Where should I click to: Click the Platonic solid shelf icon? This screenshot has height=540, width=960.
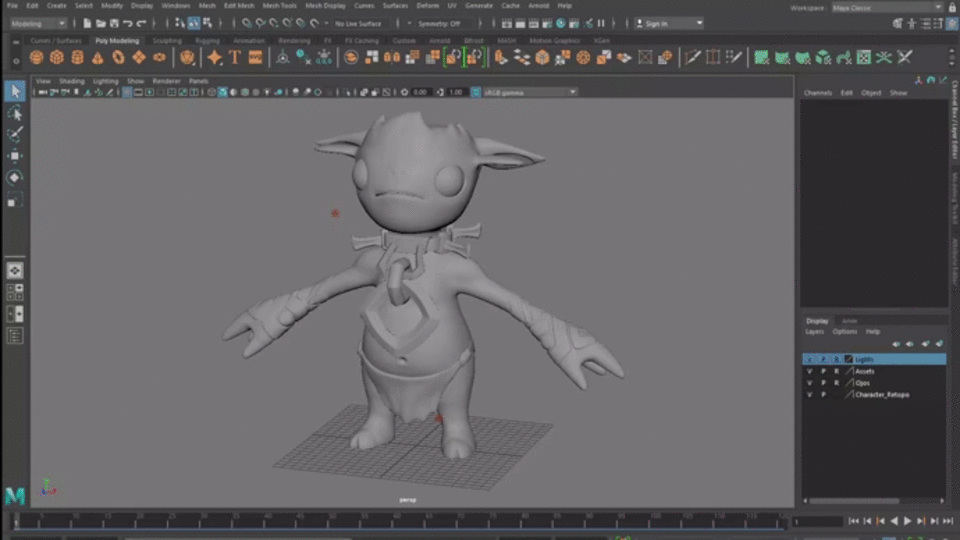click(187, 58)
